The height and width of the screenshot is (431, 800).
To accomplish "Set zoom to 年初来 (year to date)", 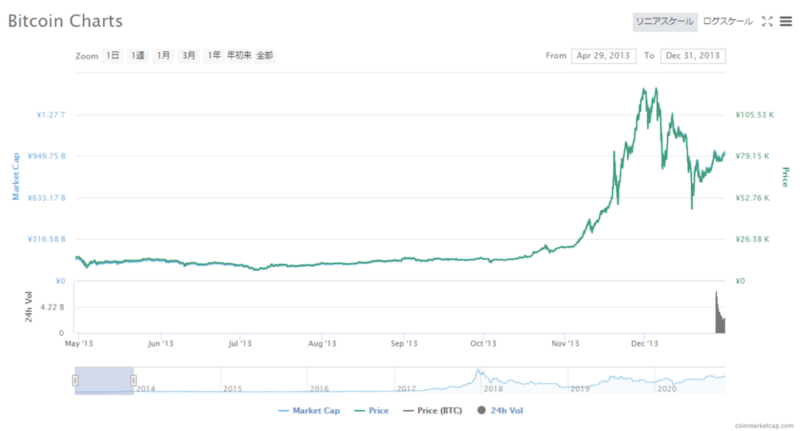I will (x=239, y=56).
